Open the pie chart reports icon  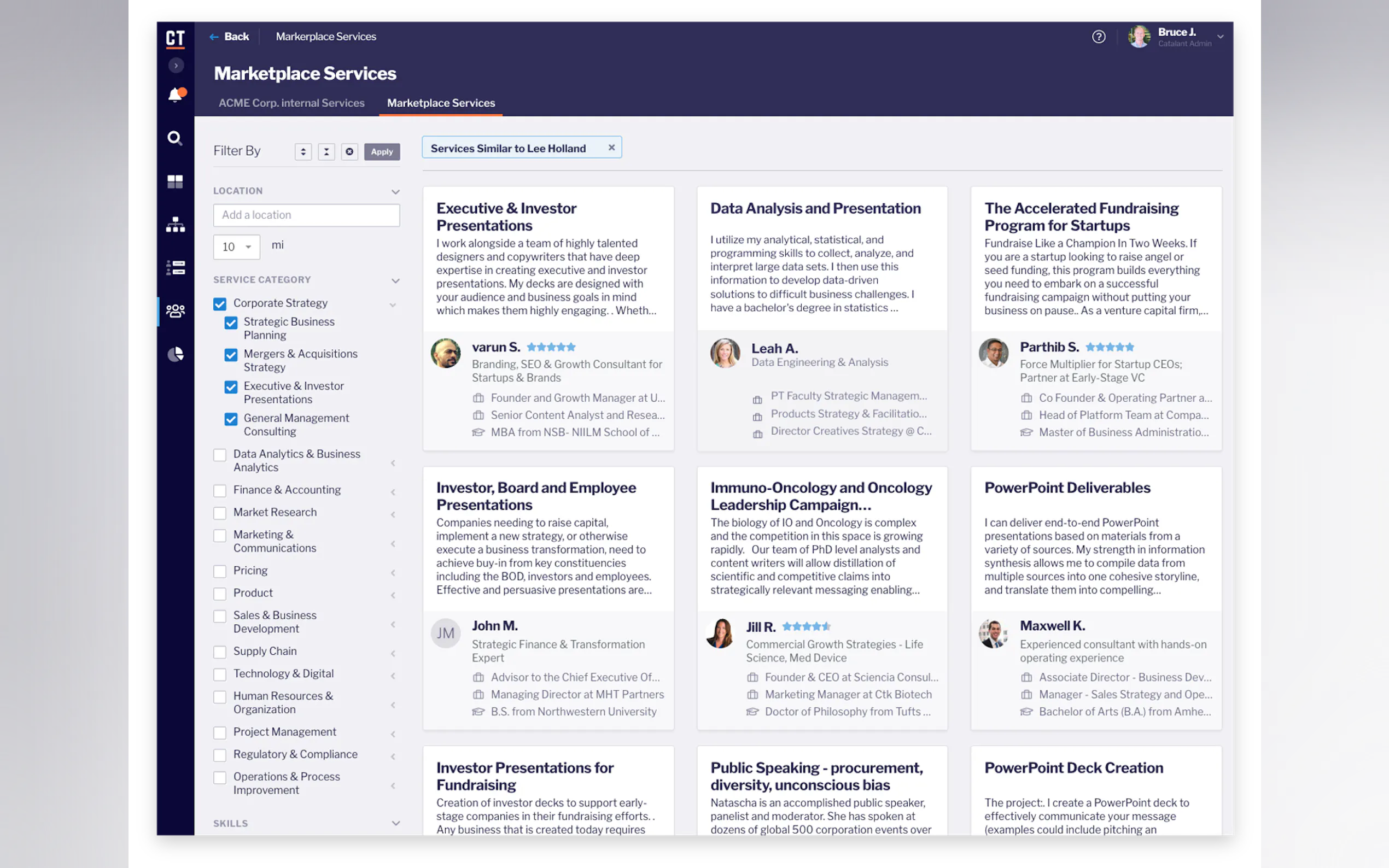(x=175, y=354)
